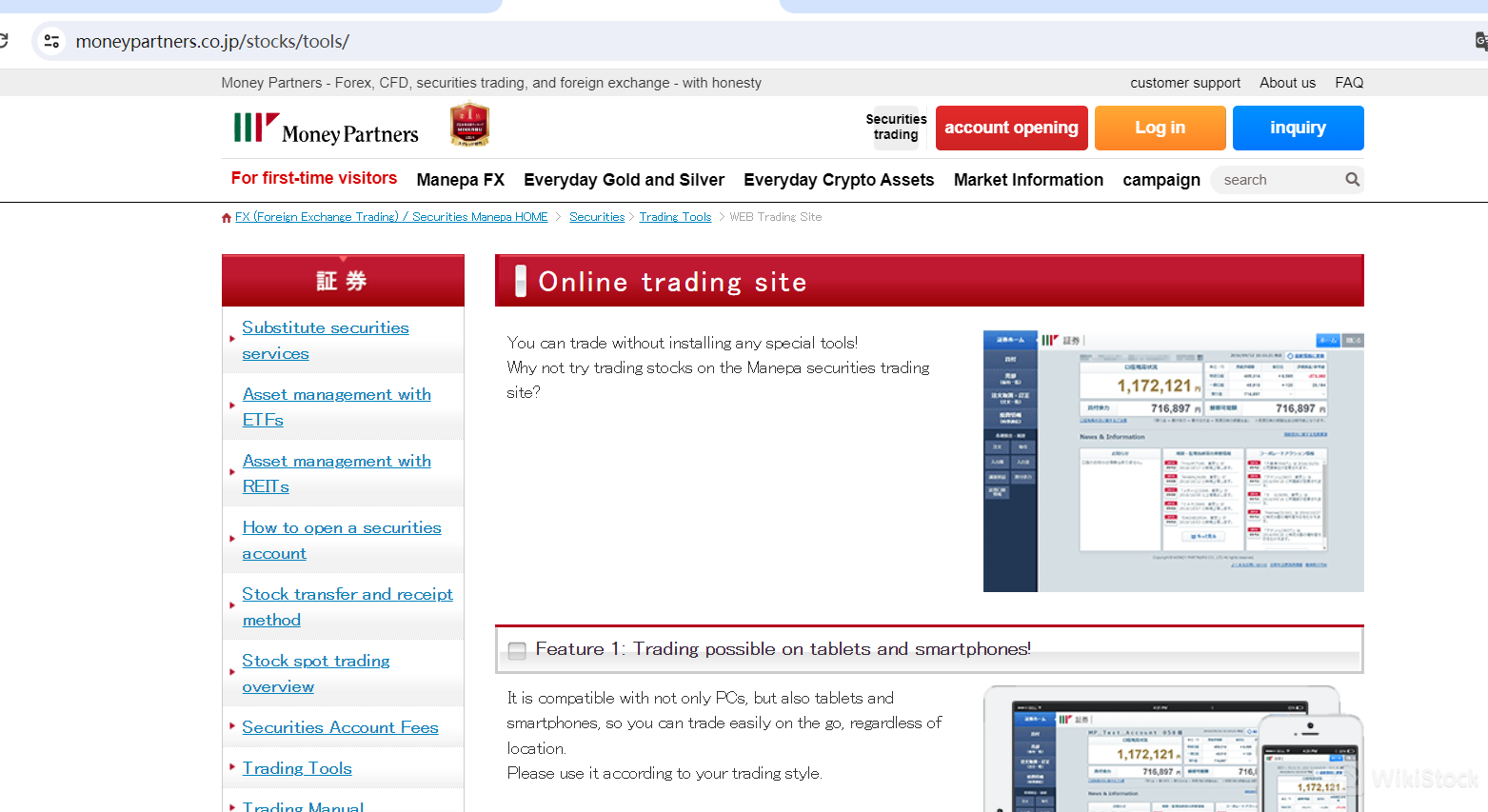The height and width of the screenshot is (812, 1488).
Task: Click the Securities trading label
Action: [x=896, y=127]
